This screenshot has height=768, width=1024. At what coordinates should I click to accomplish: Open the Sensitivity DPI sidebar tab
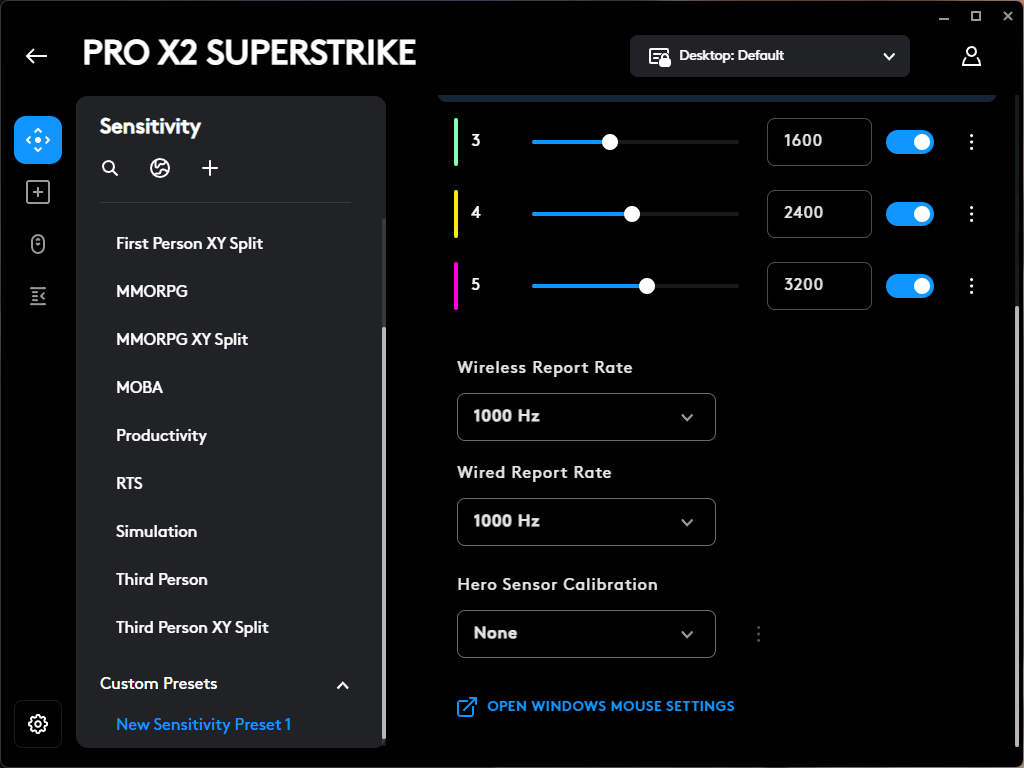coord(38,140)
